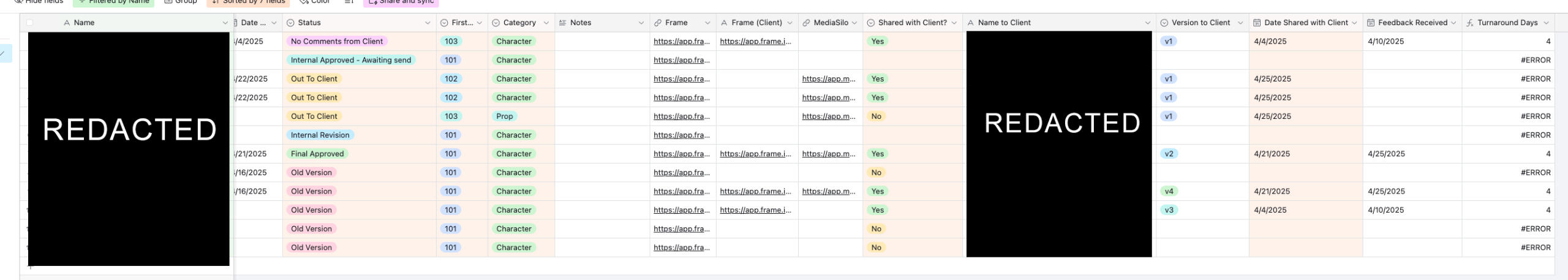Viewport: 1568px width, 280px height.
Task: Open Frame link in Internal Approved - Awaiting send row
Action: pos(682,60)
